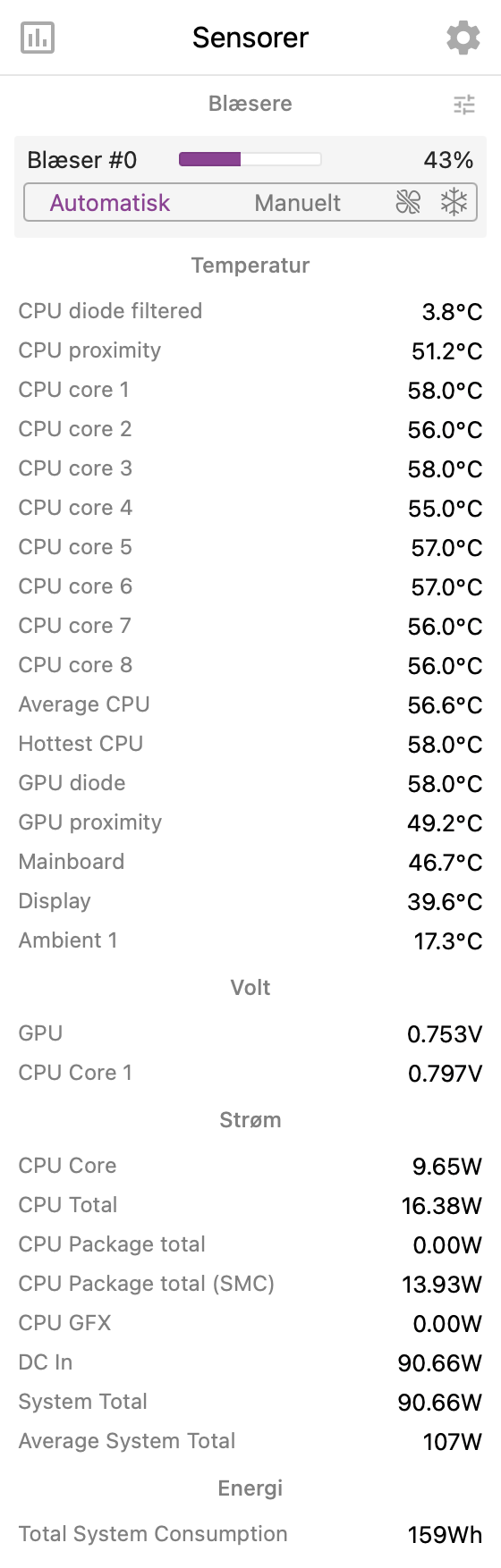Select the Hottest CPU sensor row

tap(250, 744)
